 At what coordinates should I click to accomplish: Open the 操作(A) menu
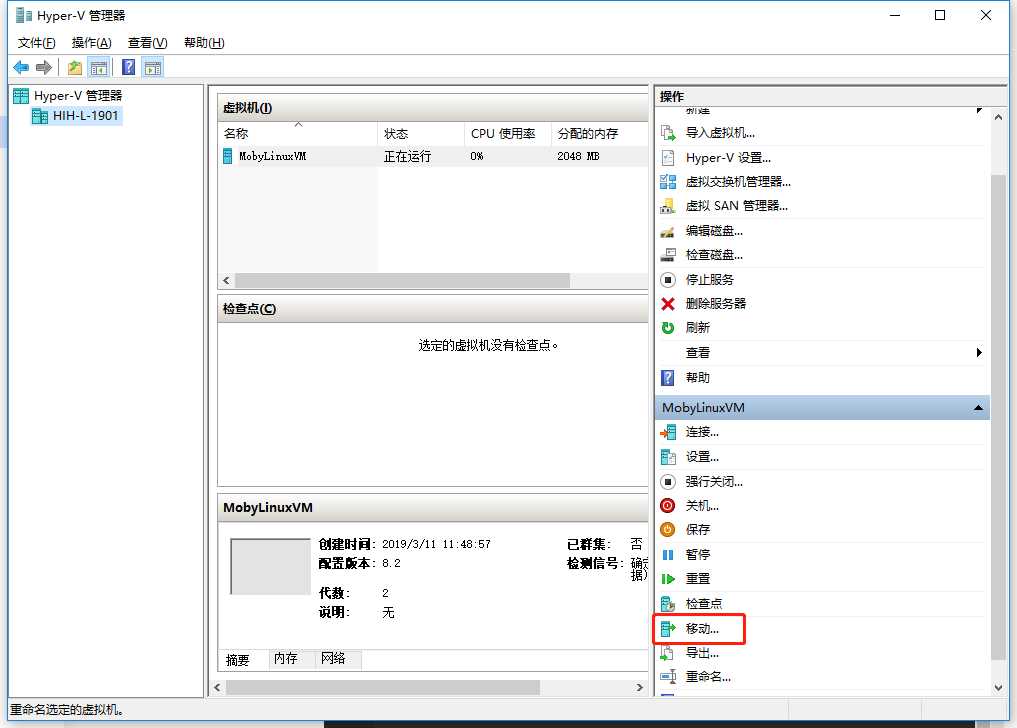click(91, 43)
